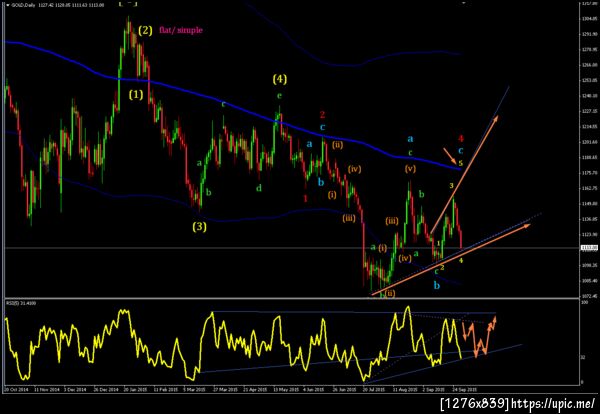Click the orange (iv) label near June 2015
The image size is (600, 414).
pos(355,169)
